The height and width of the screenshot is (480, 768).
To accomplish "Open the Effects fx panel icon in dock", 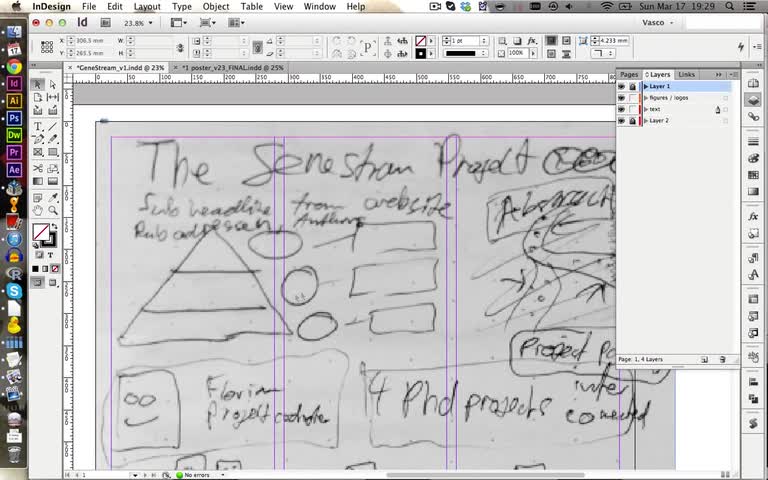I will pyautogui.click(x=753, y=216).
